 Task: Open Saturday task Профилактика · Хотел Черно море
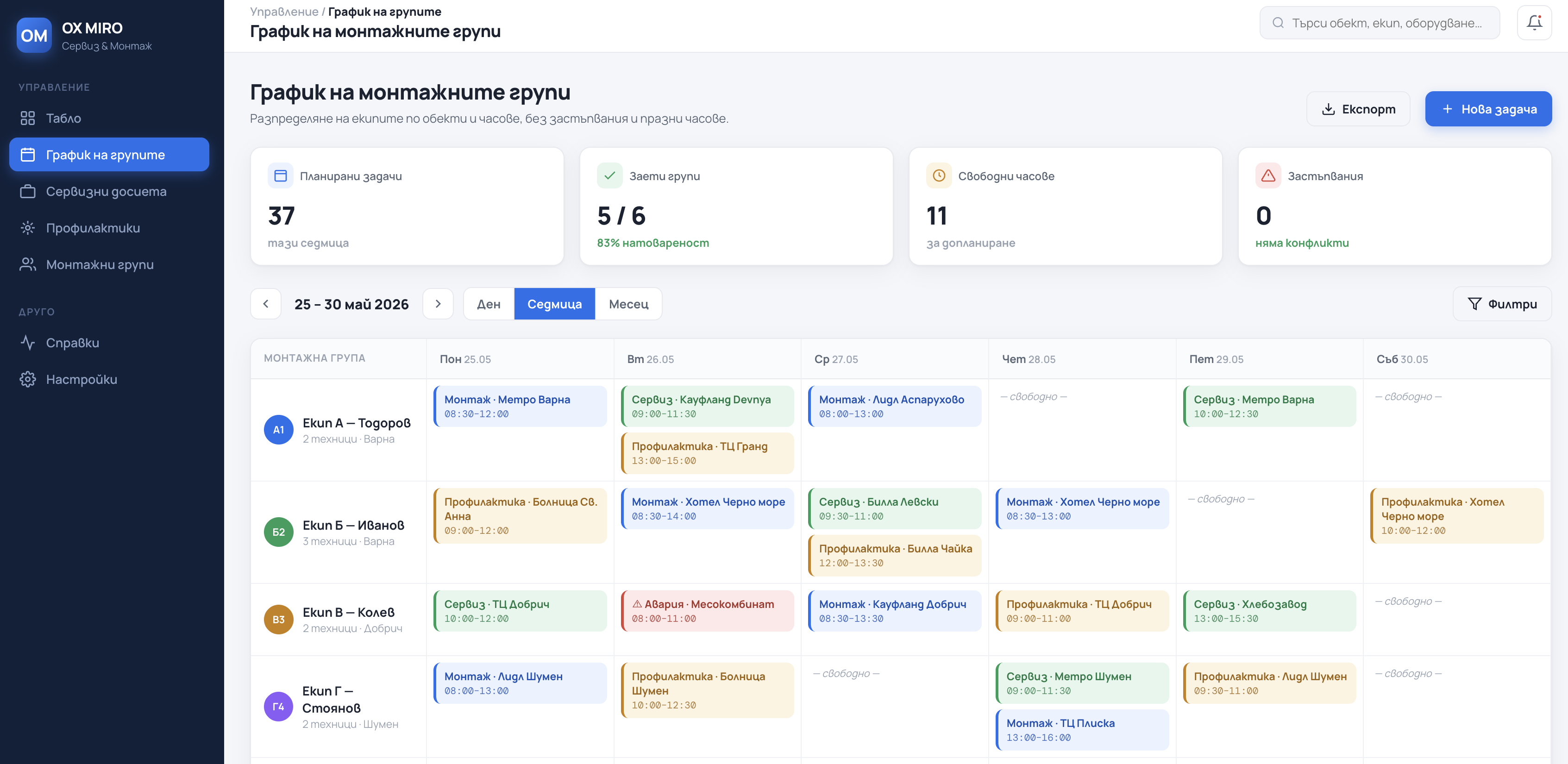coord(1457,516)
